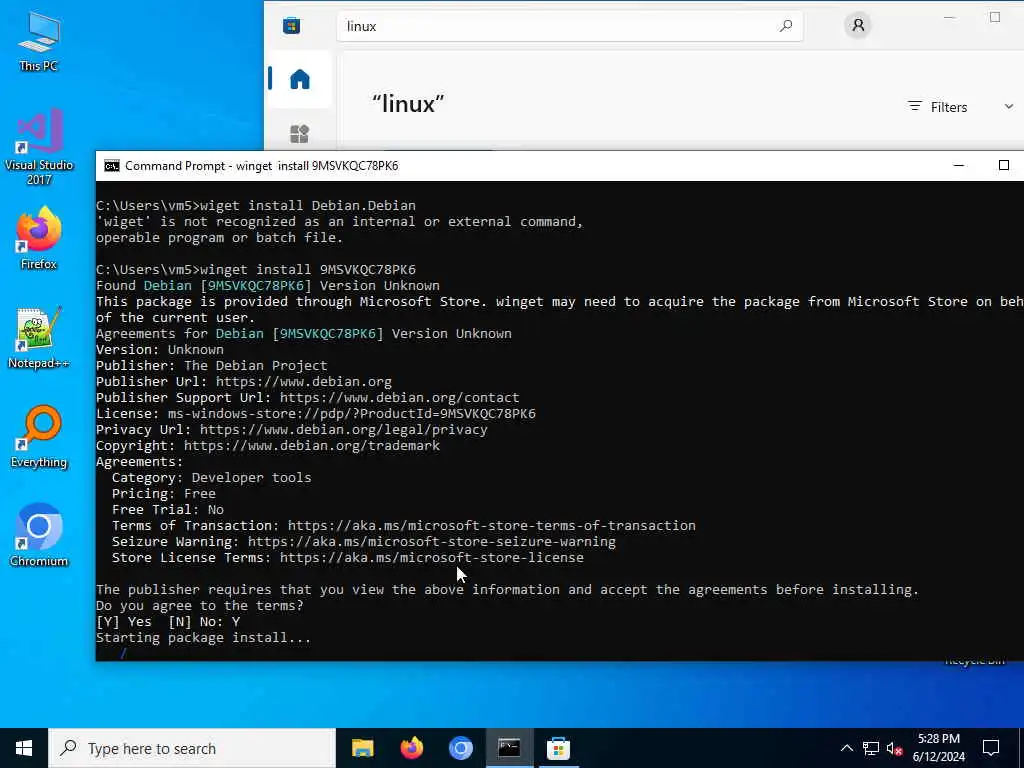Click the Seizure Warning aka.ms URL

click(431, 541)
